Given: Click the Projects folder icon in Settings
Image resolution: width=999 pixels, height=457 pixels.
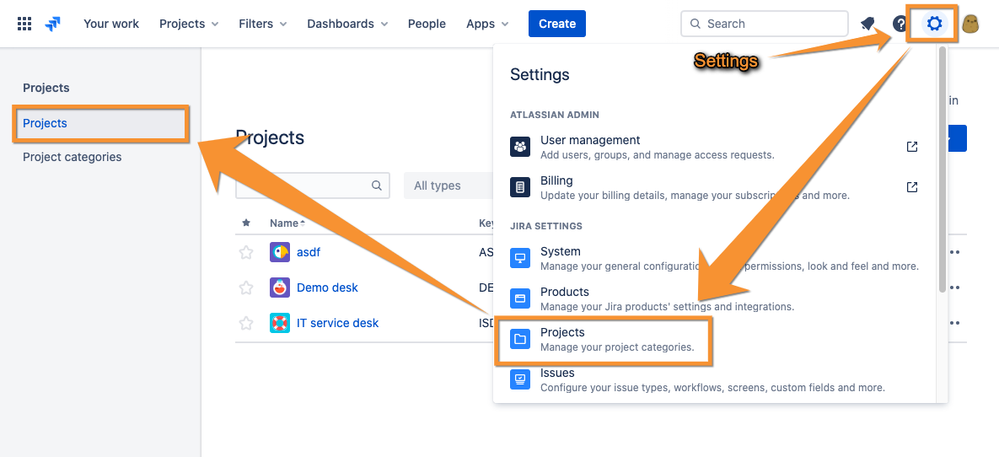Looking at the screenshot, I should 520,339.
